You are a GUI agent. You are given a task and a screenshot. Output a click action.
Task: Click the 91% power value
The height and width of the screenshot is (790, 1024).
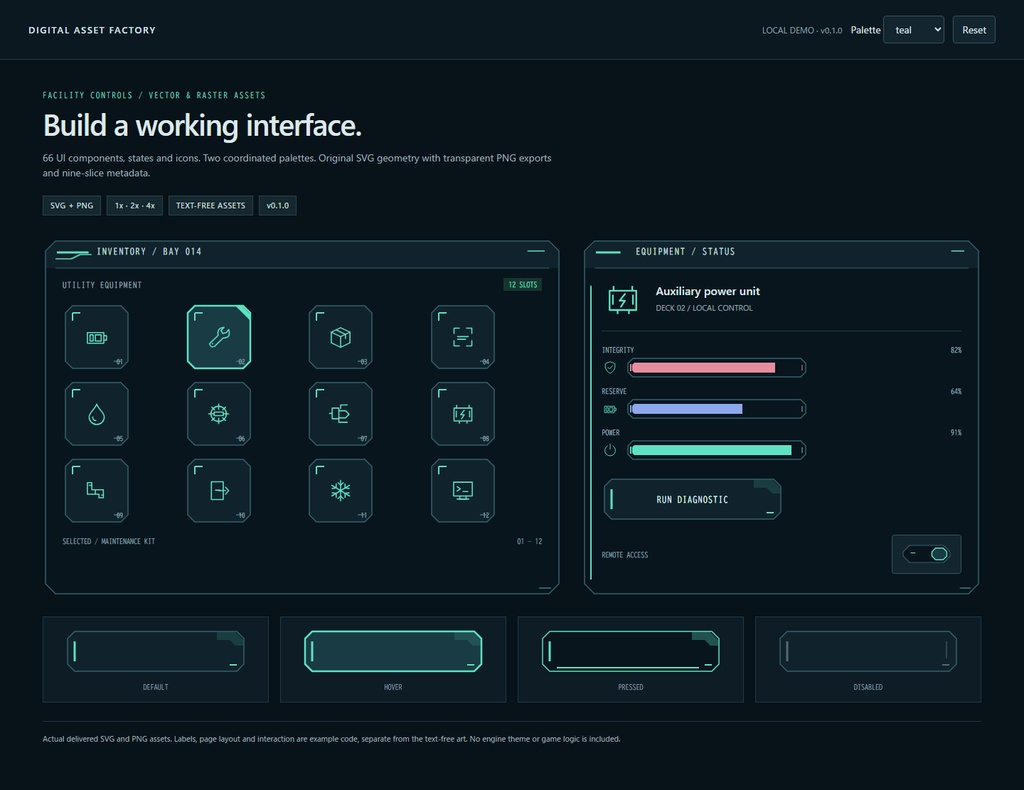click(x=956, y=433)
